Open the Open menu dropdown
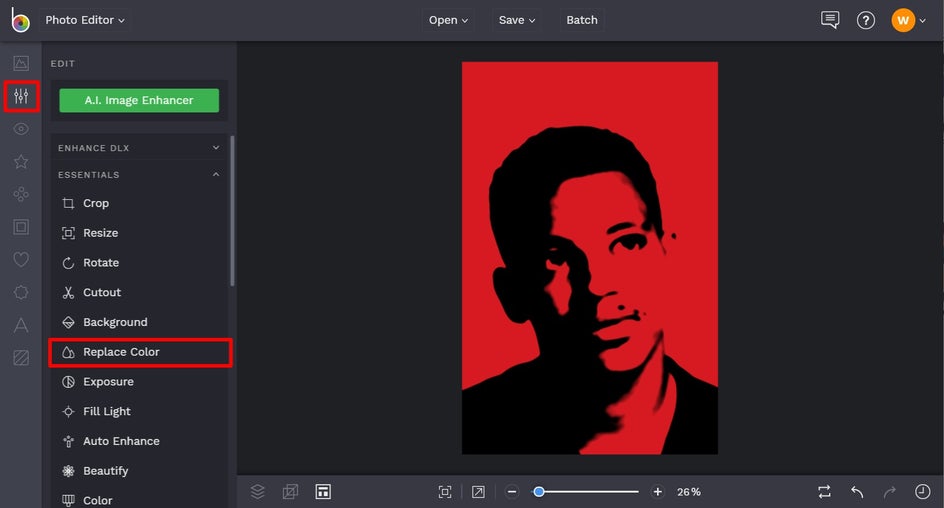Screen dimensions: 944x508 pos(448,20)
